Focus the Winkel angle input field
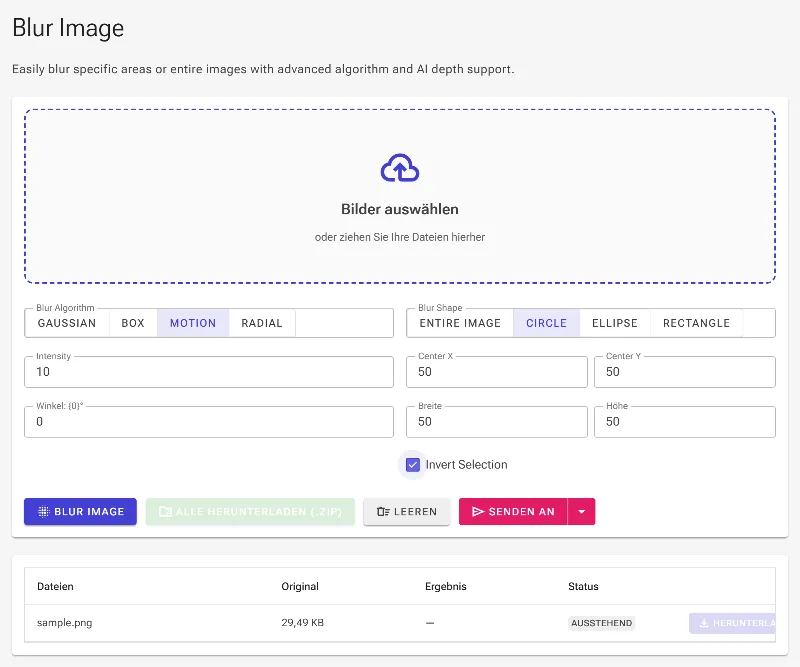This screenshot has width=800, height=667. pyautogui.click(x=209, y=422)
